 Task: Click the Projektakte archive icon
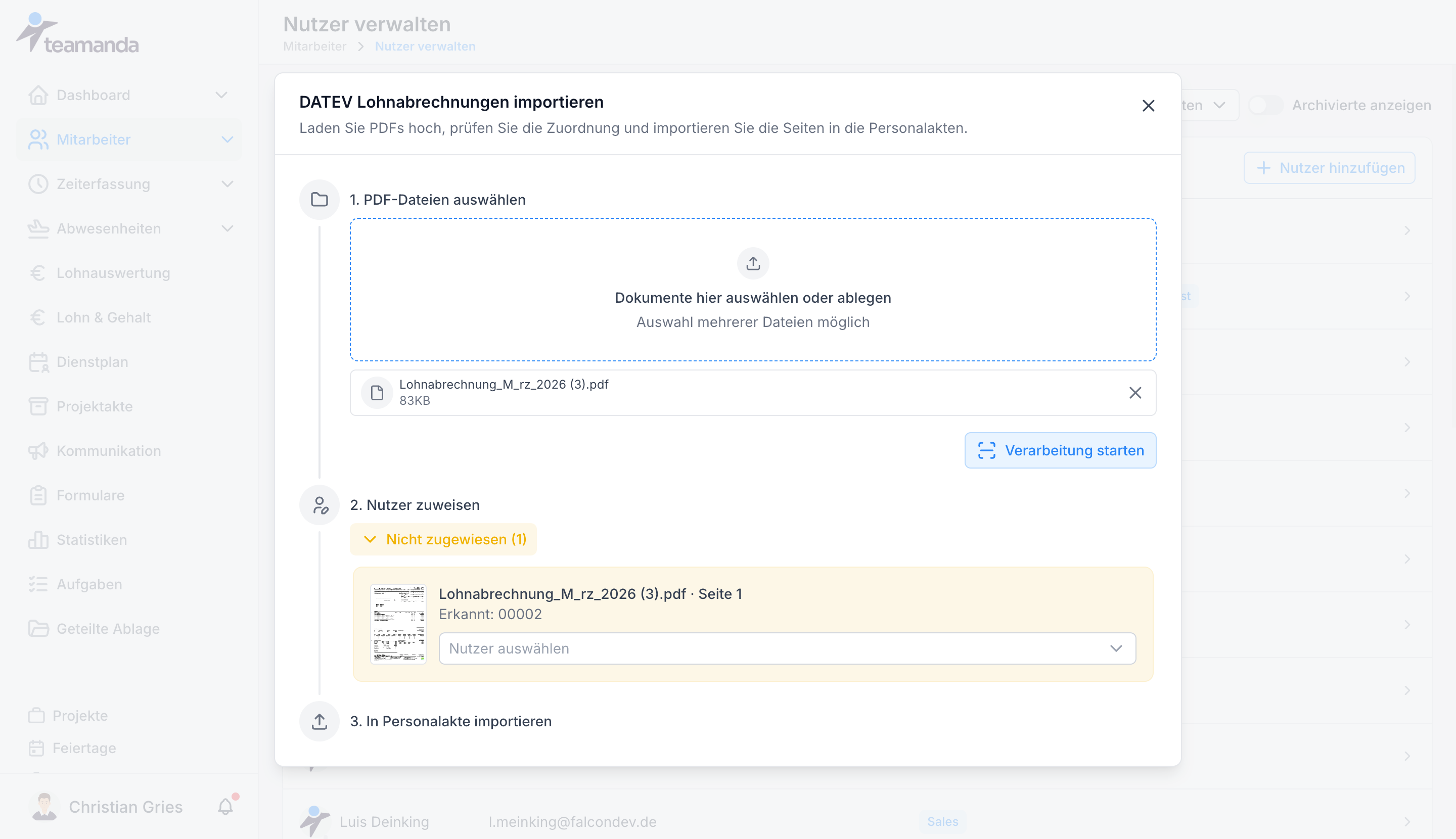point(38,406)
